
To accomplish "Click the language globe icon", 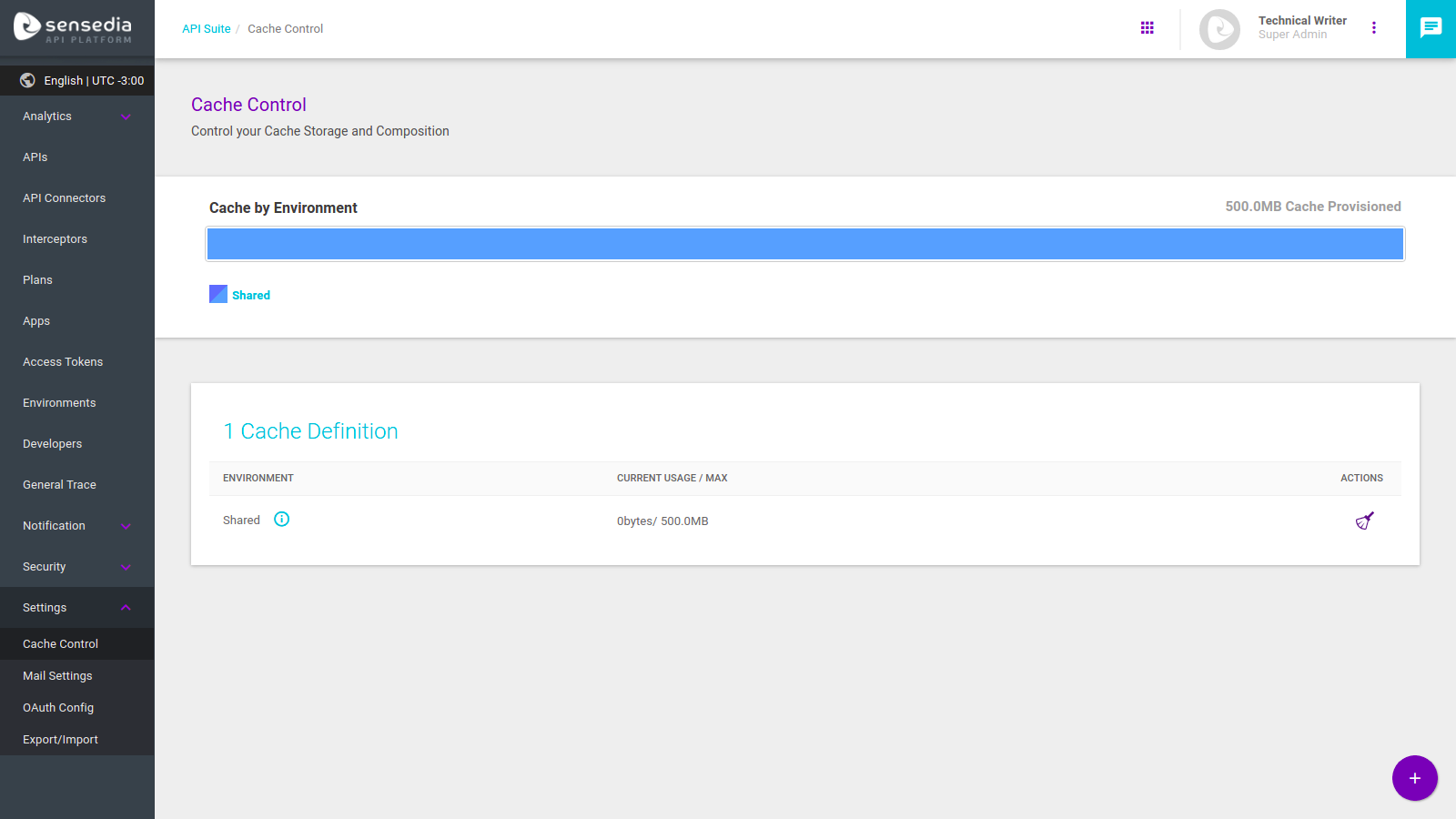I will pos(28,80).
